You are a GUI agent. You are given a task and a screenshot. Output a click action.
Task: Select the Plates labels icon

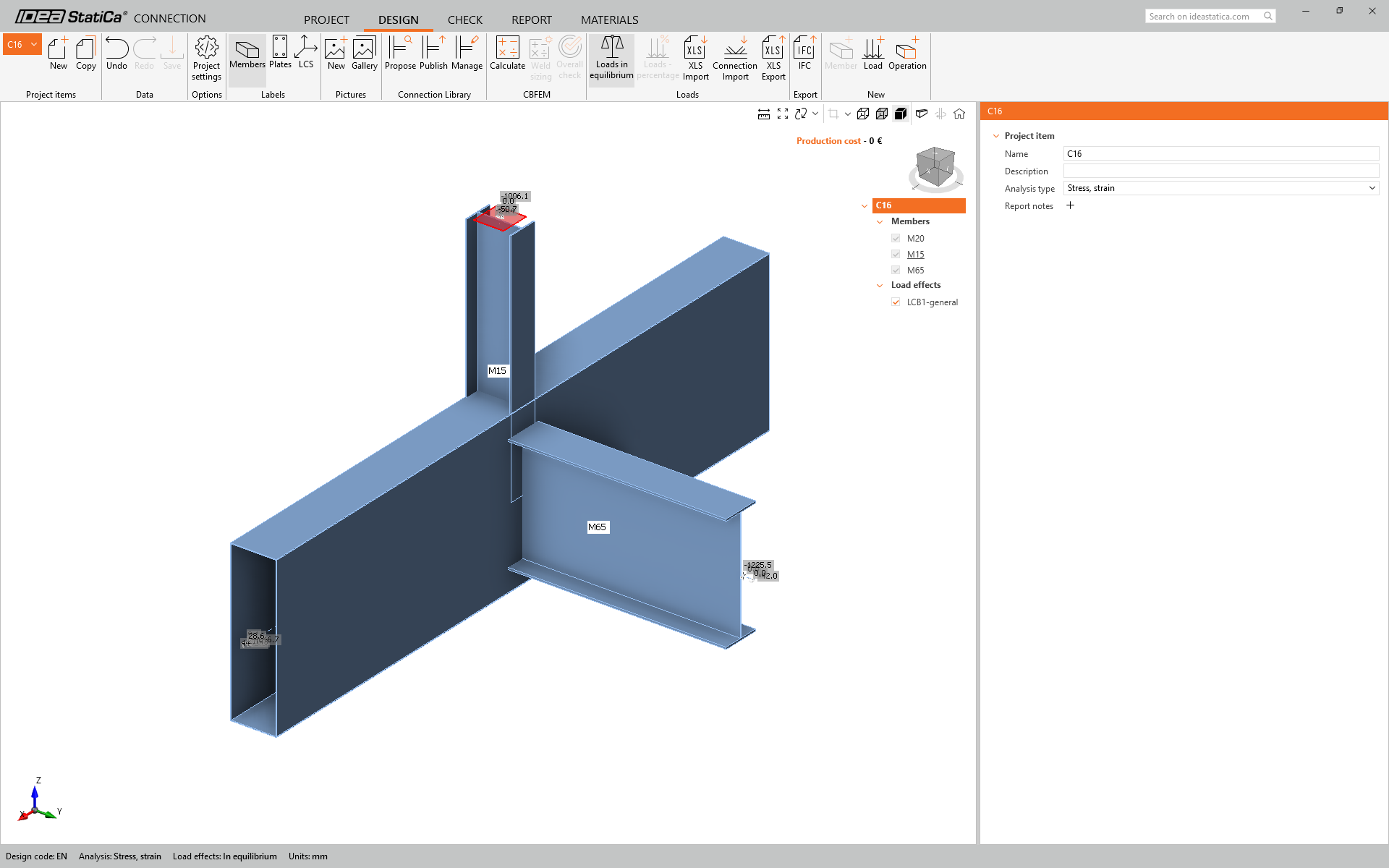pyautogui.click(x=280, y=53)
